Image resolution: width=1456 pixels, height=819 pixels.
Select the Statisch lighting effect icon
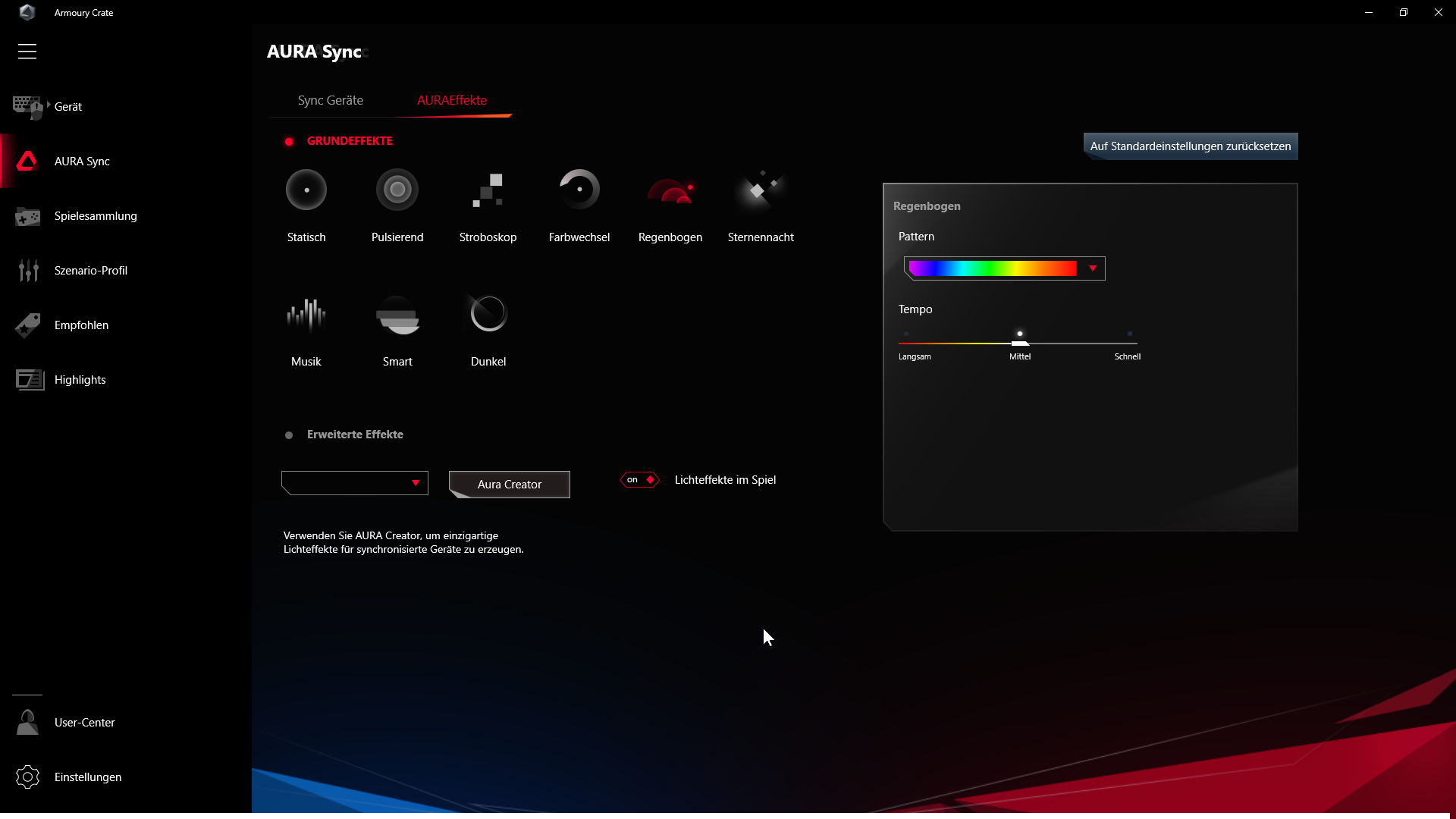306,190
